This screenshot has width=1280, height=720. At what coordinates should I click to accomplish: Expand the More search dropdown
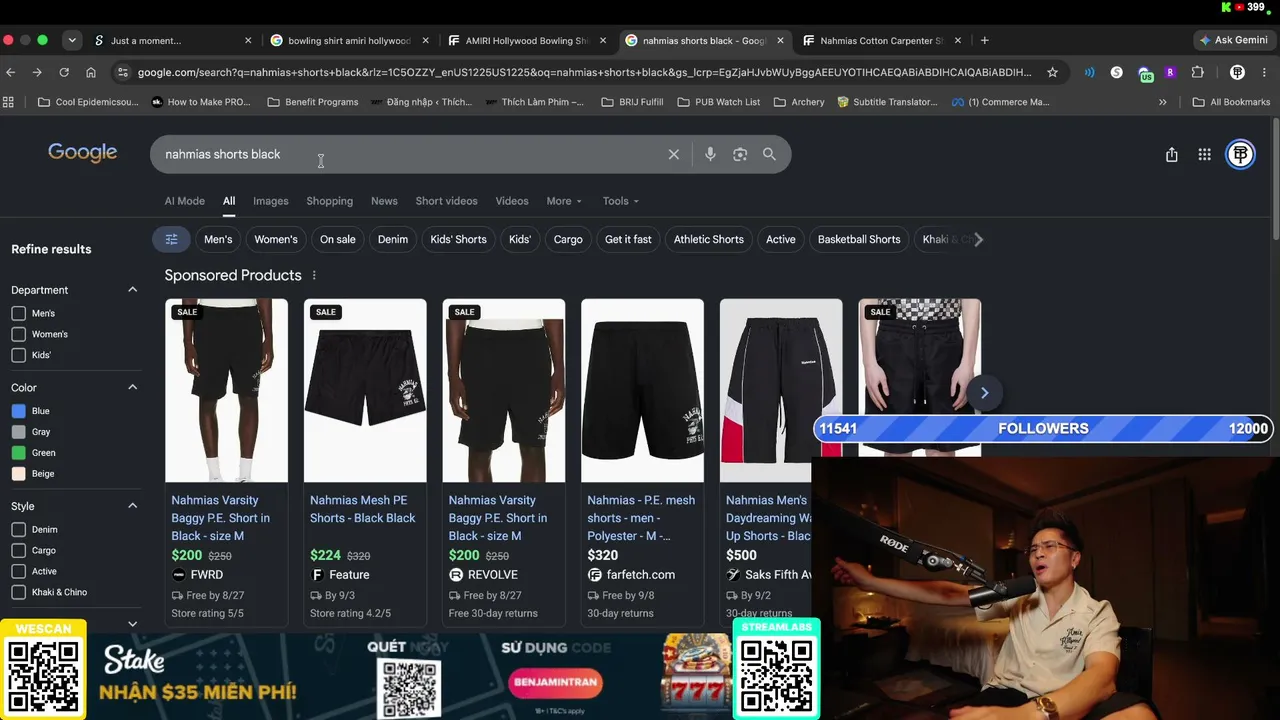[x=564, y=201]
